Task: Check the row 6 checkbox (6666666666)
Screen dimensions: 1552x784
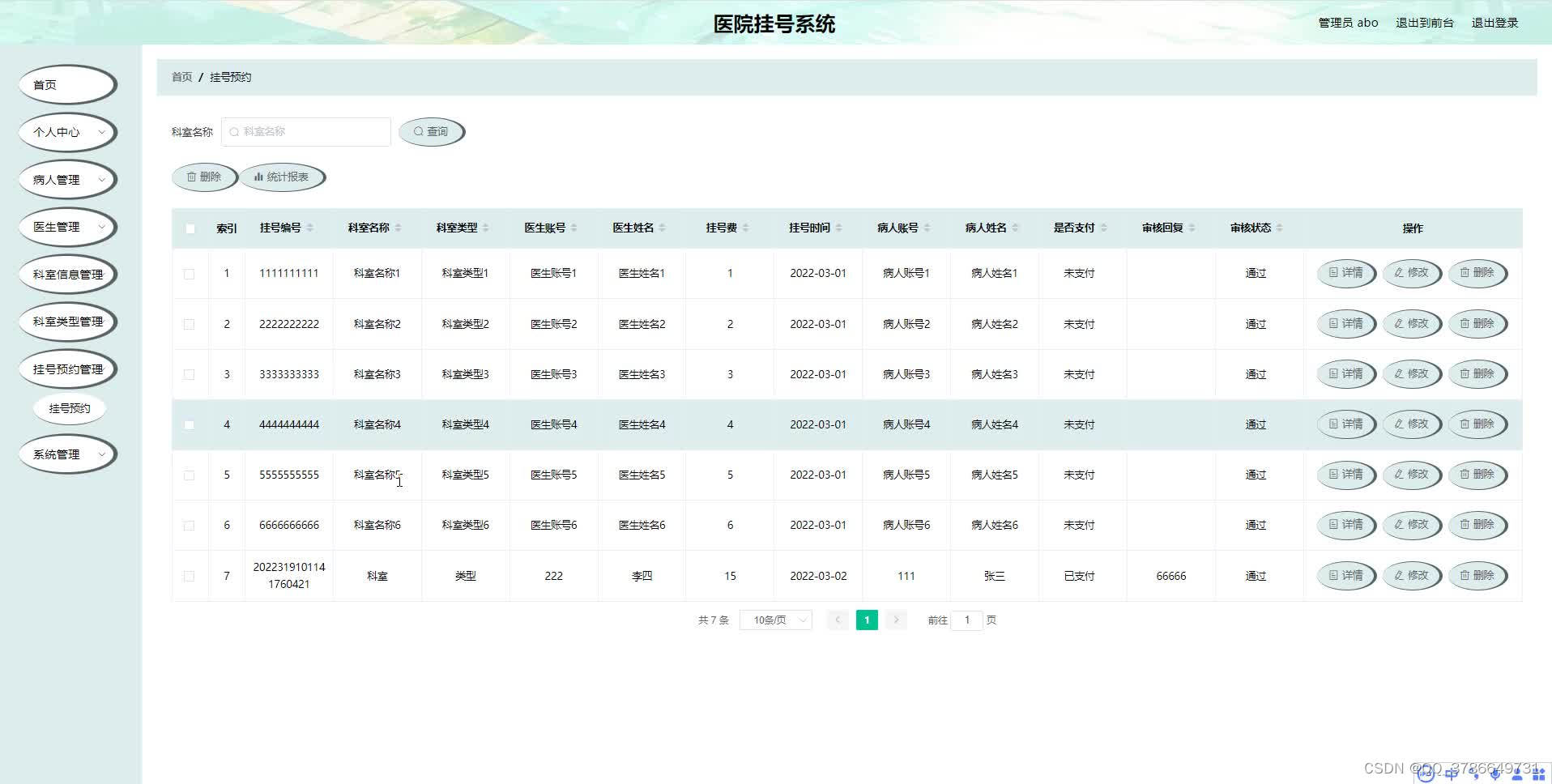Action: click(x=190, y=526)
